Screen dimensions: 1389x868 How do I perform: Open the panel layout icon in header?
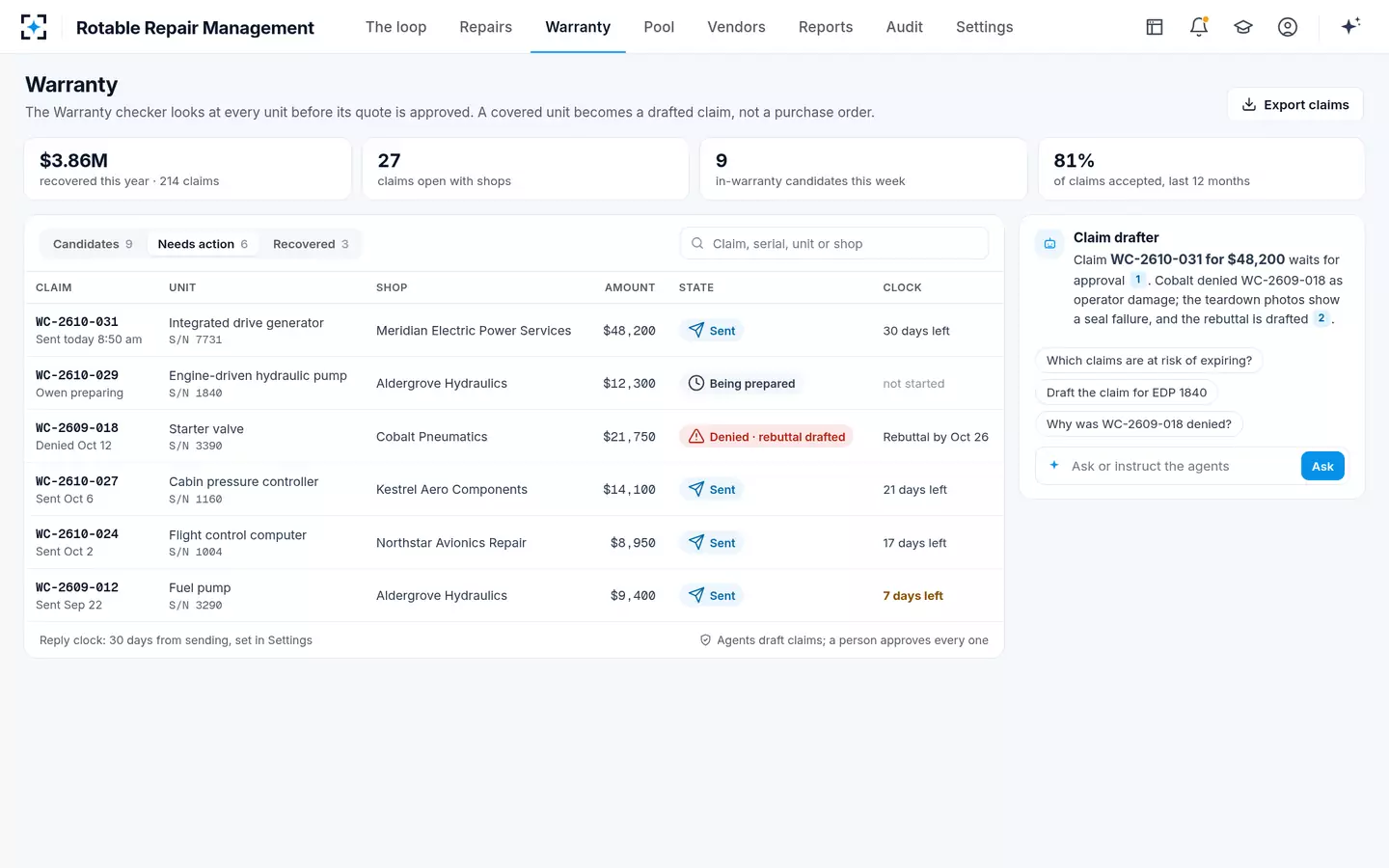(1155, 27)
